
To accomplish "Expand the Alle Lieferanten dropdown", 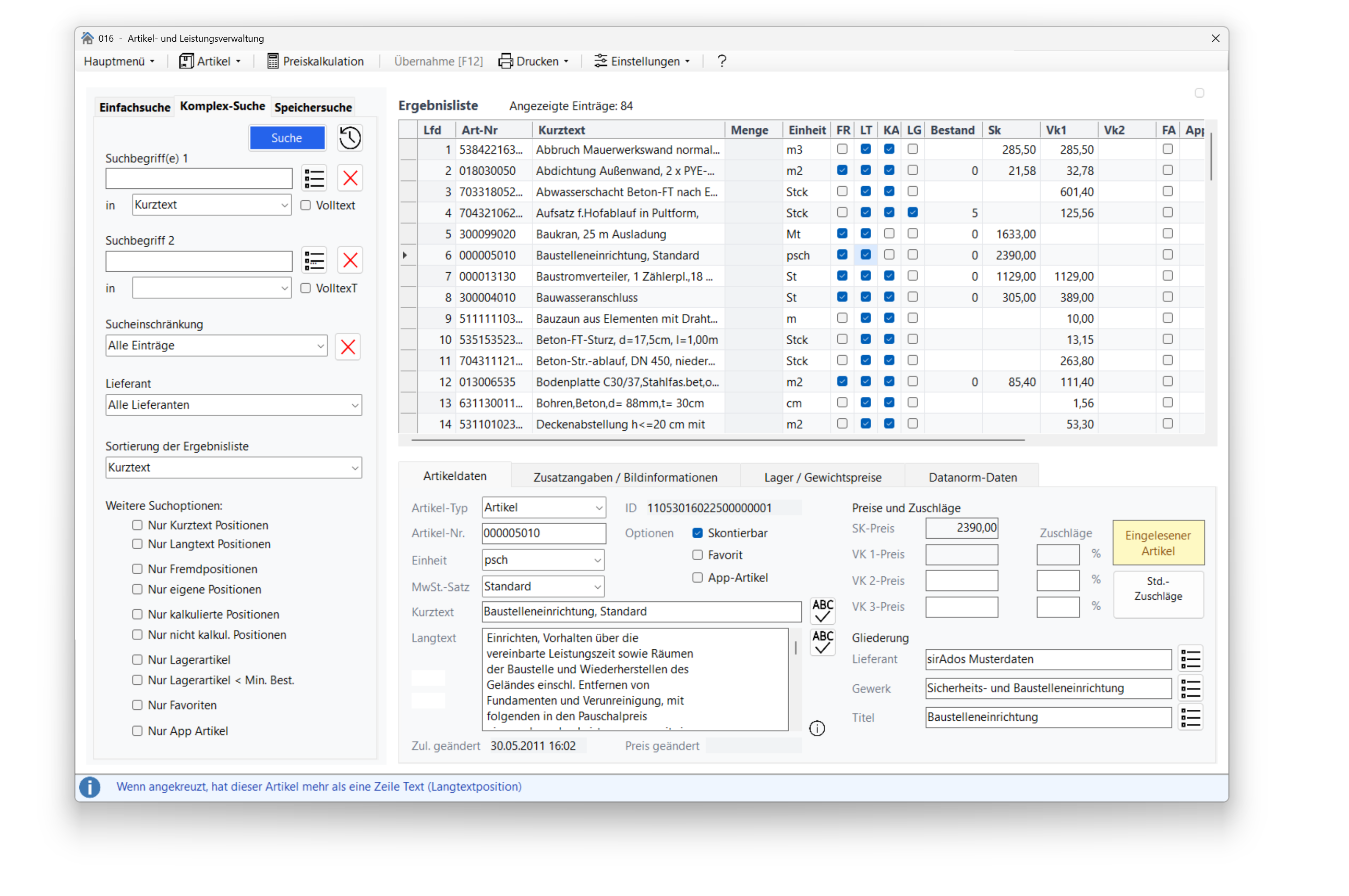I will click(x=233, y=405).
